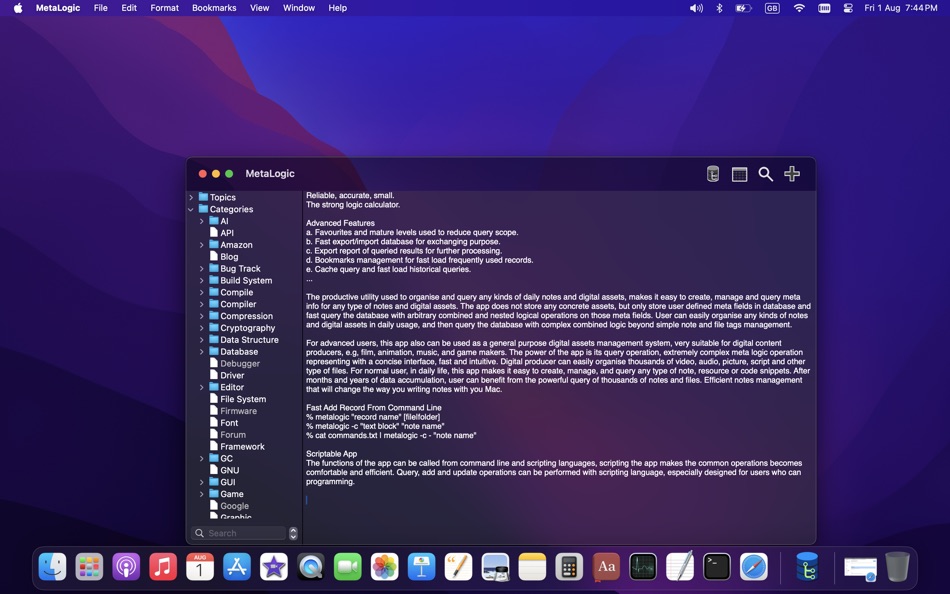
Task: Open Activity Monitor in the dock
Action: [x=643, y=567]
